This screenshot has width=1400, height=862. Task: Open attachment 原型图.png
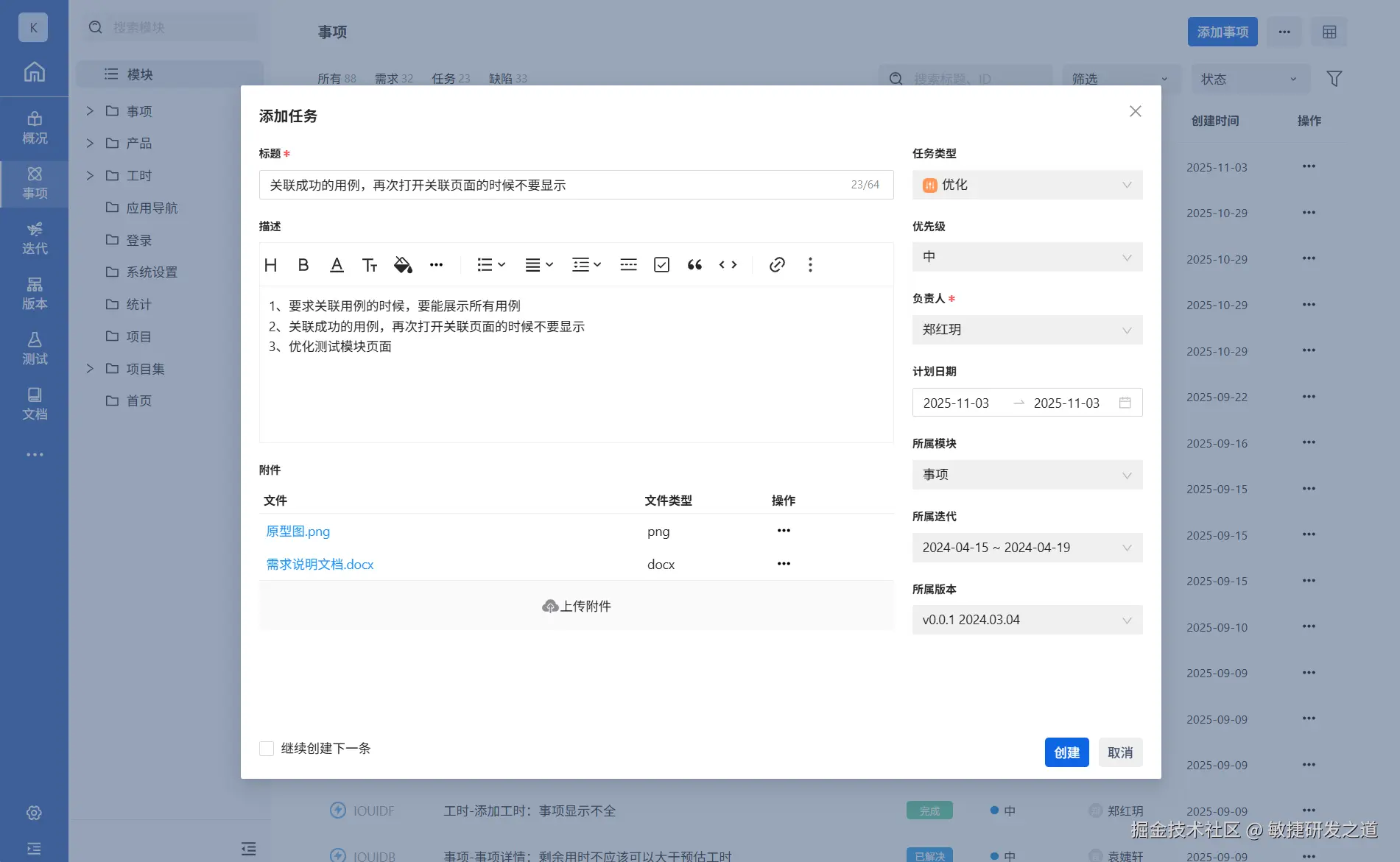click(298, 531)
